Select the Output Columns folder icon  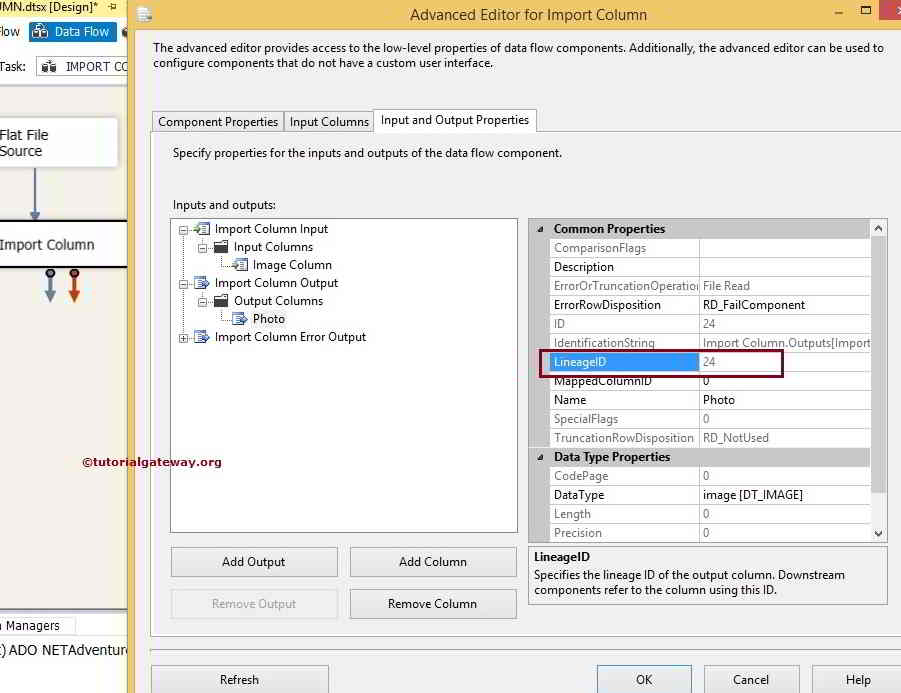pyautogui.click(x=223, y=301)
